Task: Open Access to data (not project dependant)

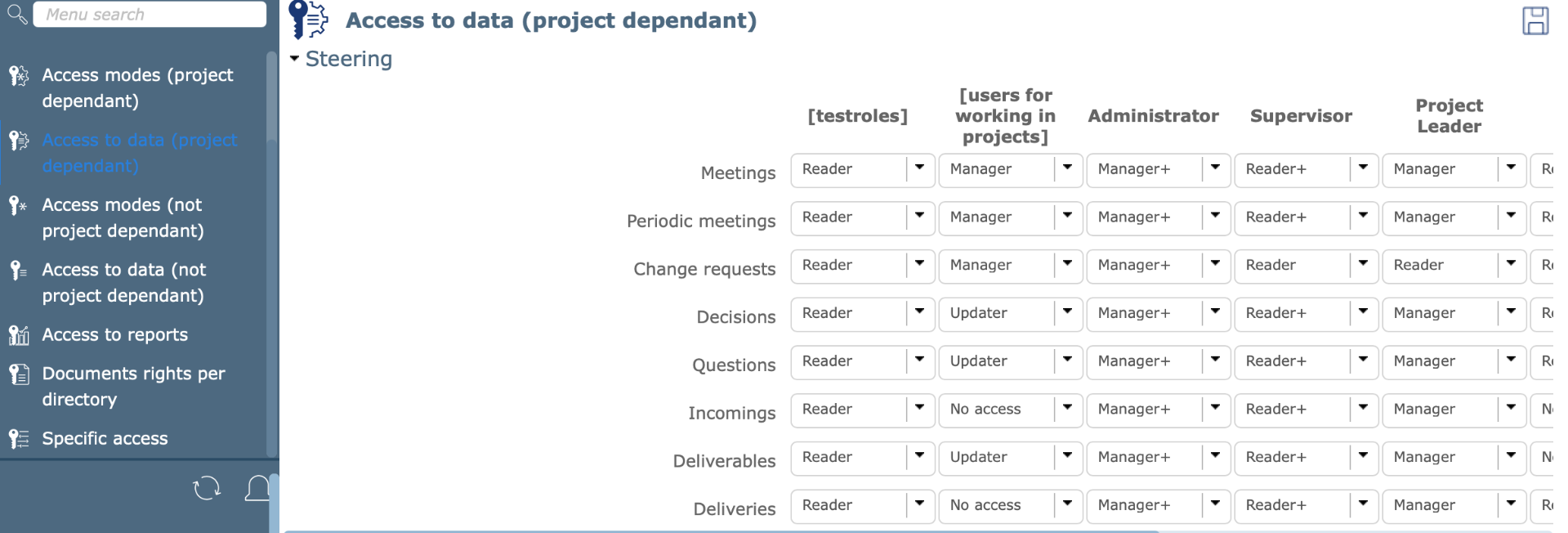Action: click(123, 282)
